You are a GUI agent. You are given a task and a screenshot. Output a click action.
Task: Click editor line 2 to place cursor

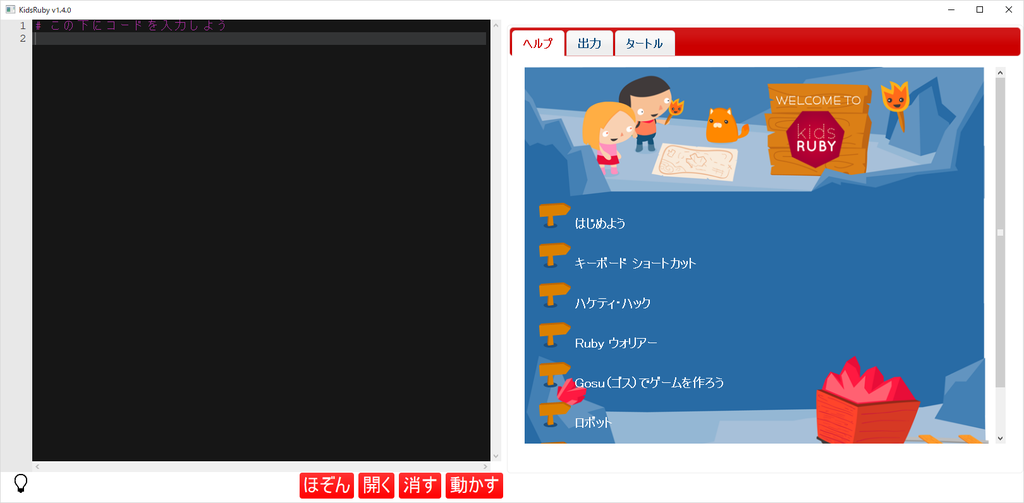click(x=260, y=39)
